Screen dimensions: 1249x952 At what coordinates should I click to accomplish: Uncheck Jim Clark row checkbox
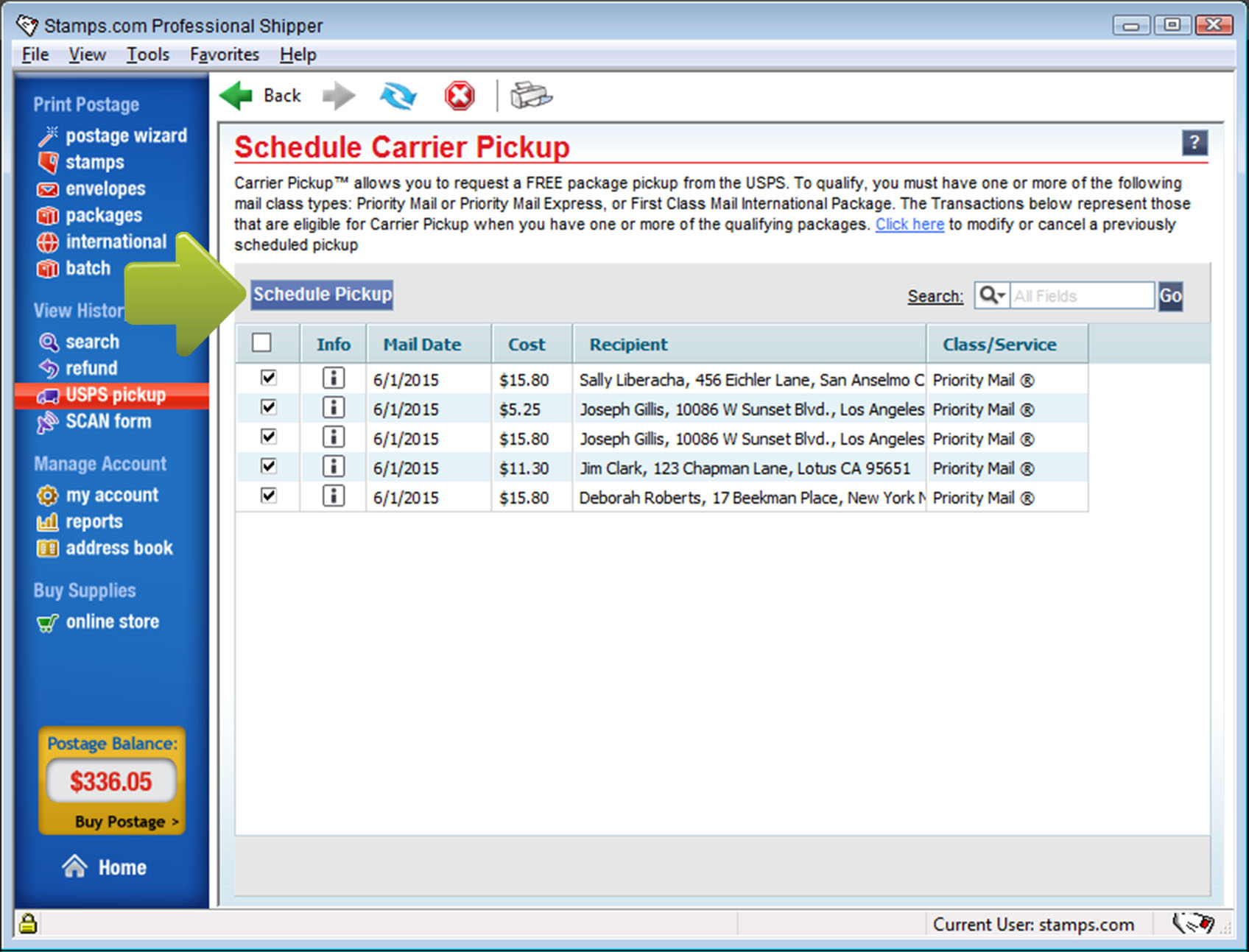point(269,467)
